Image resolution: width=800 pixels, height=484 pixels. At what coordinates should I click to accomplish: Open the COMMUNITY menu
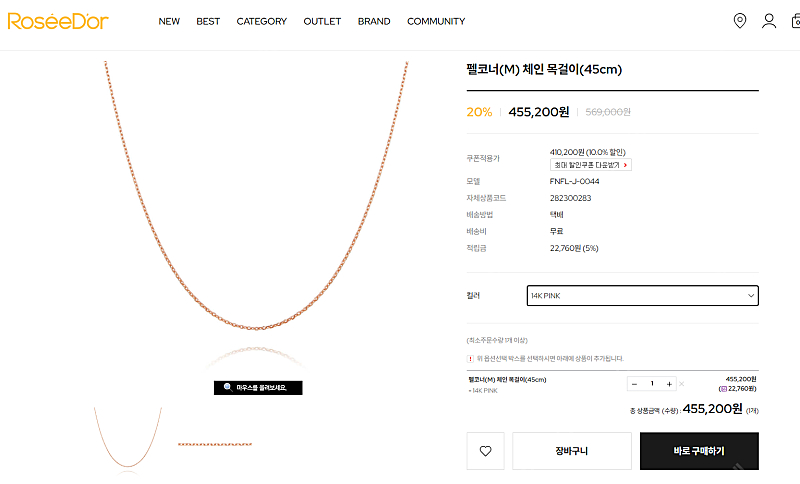436,21
